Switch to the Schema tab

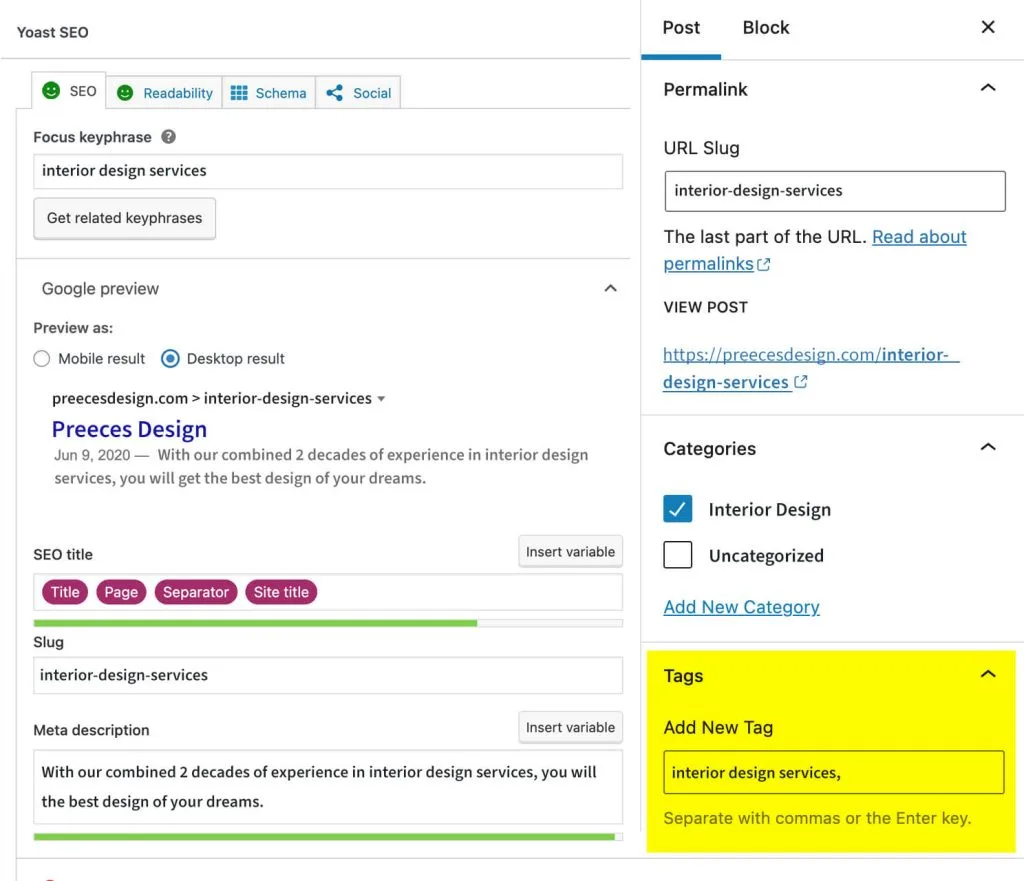tap(269, 93)
